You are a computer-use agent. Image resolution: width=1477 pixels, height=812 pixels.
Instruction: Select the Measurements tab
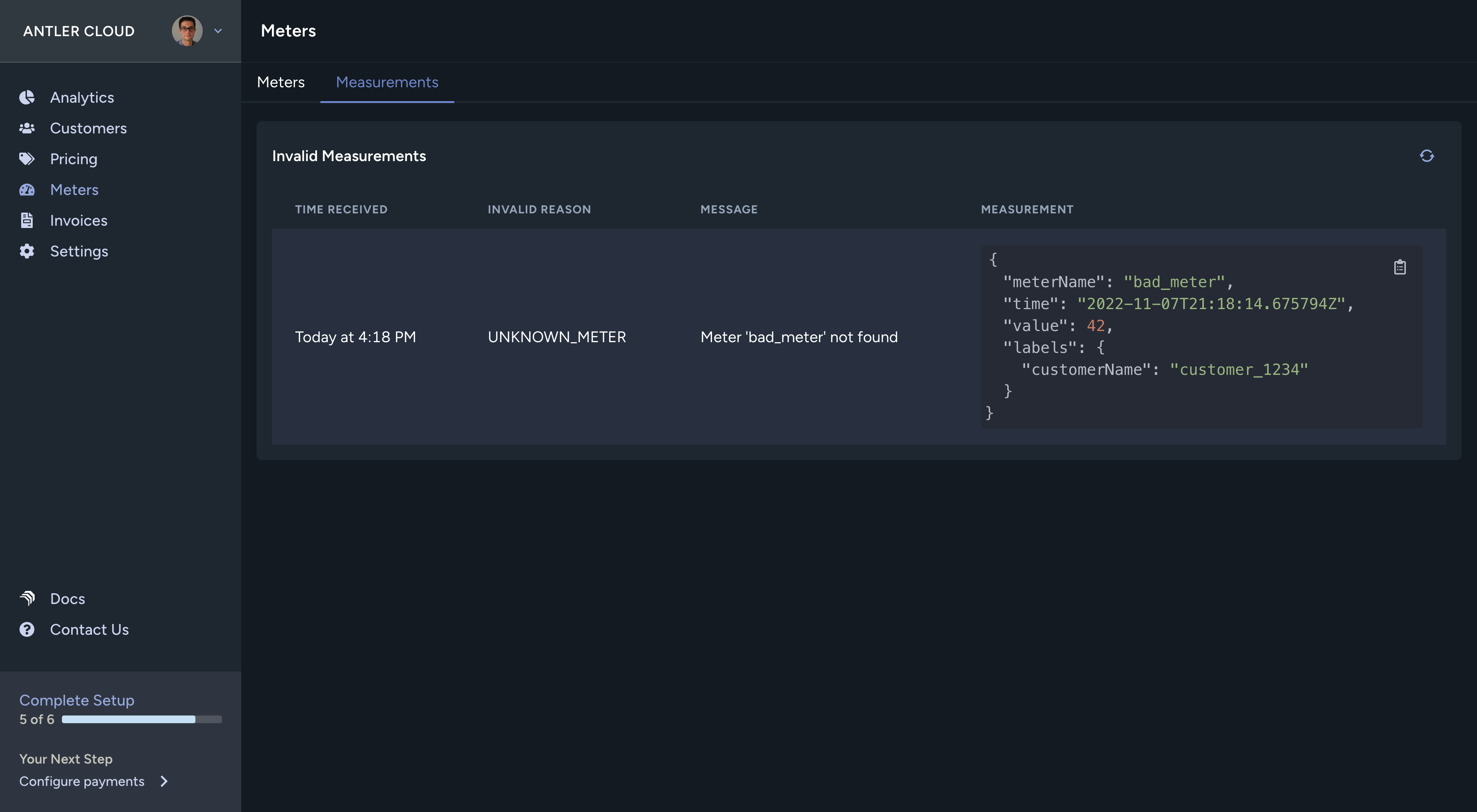pos(387,82)
